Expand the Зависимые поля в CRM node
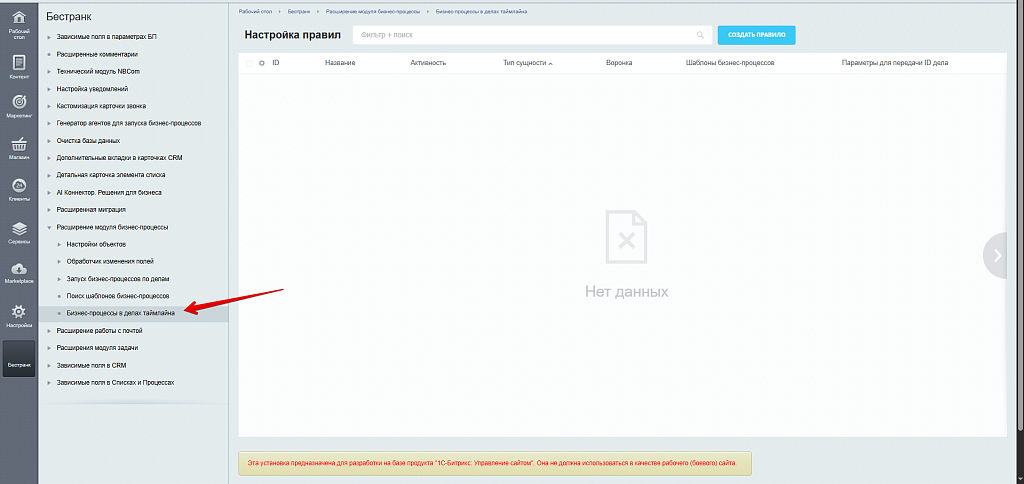1024x484 pixels. (x=50, y=365)
